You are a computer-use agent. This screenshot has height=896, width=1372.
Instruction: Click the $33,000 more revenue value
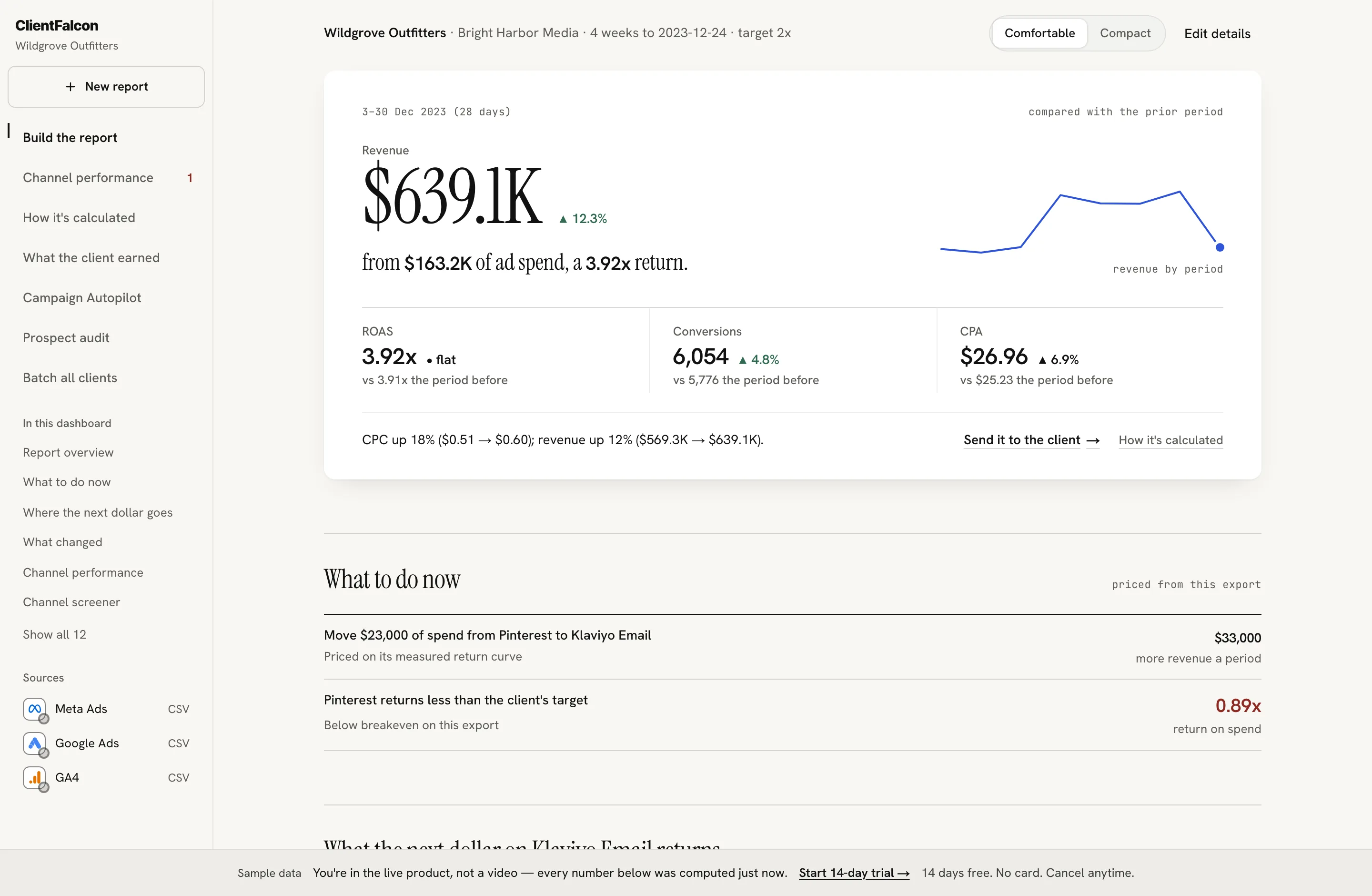(x=1237, y=638)
